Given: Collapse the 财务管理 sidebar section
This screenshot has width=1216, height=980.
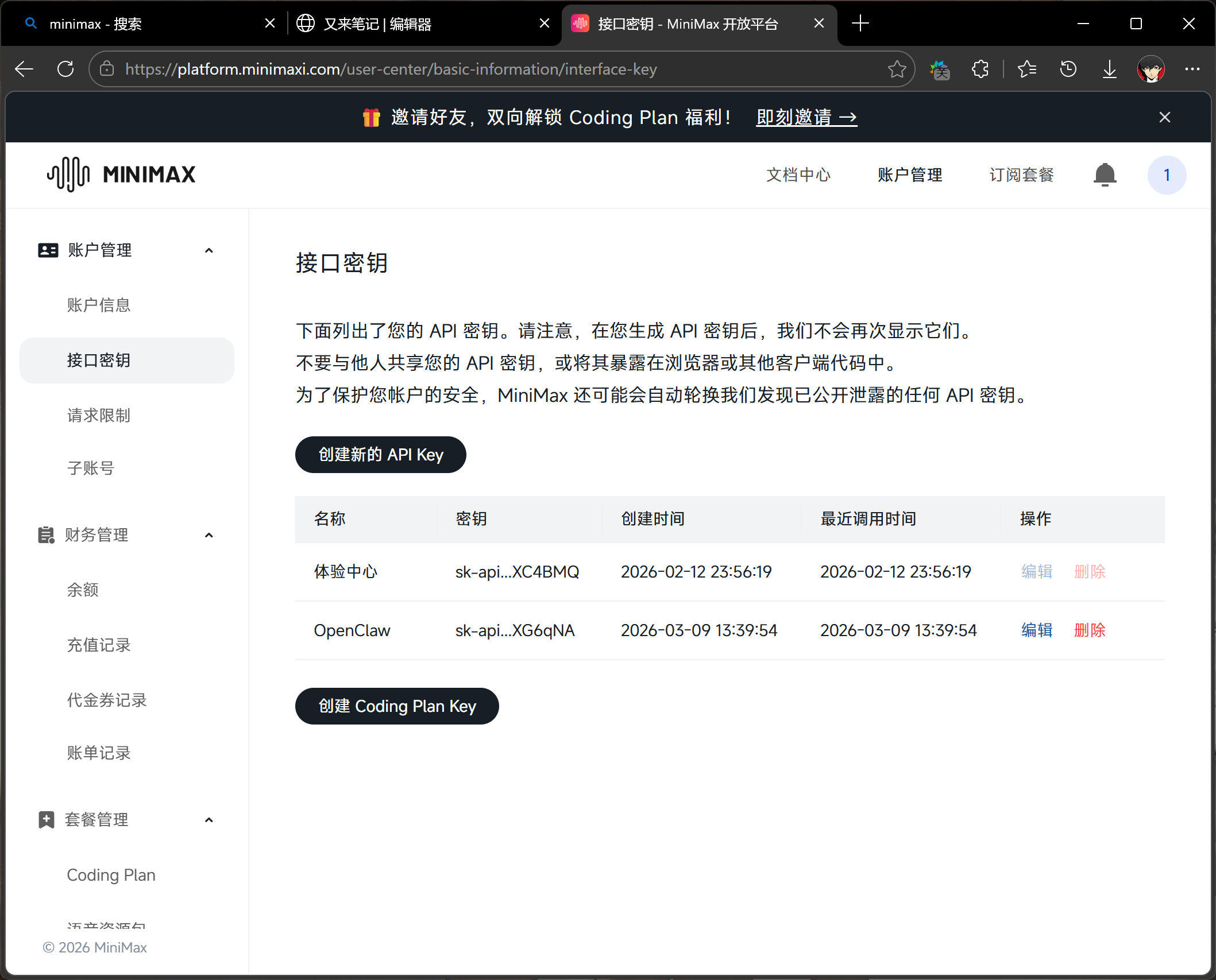Looking at the screenshot, I should 209,535.
